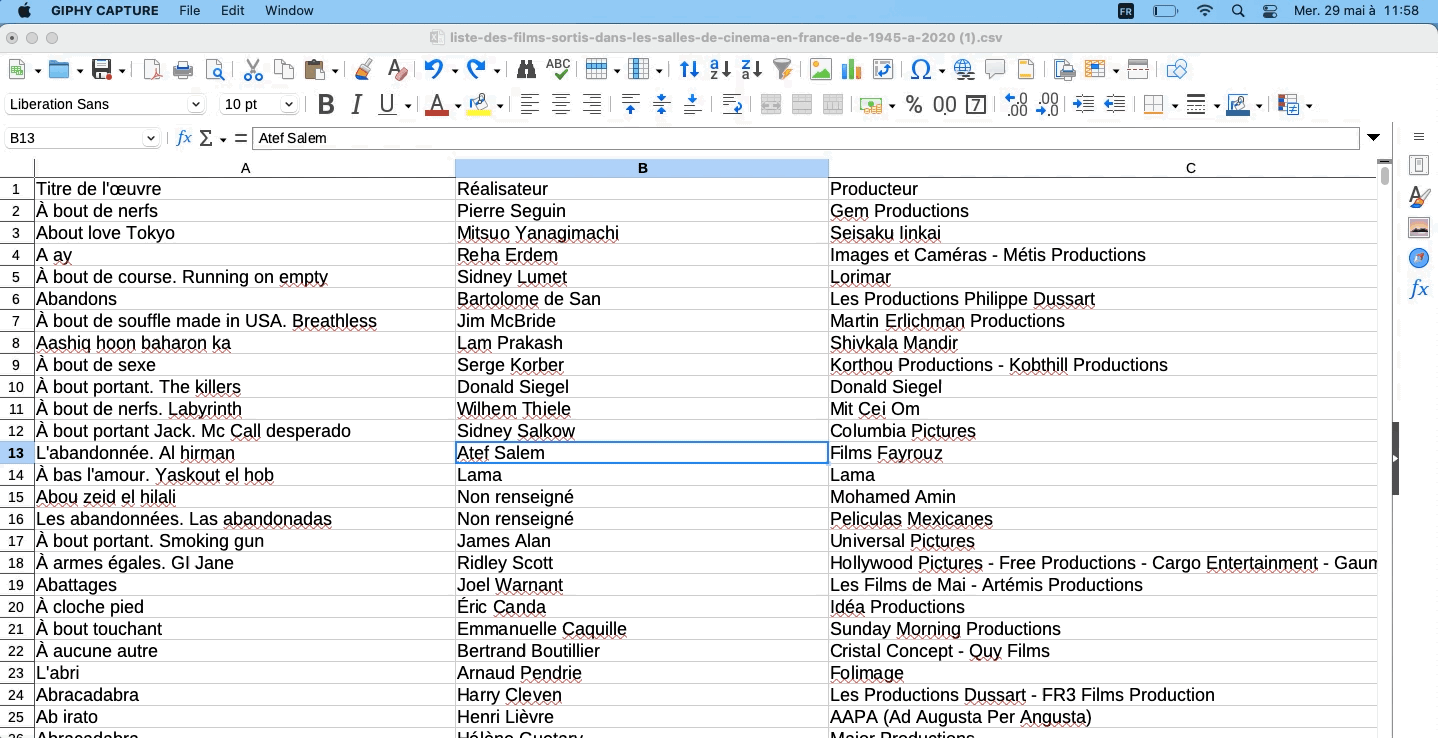Expand the formula bar with arrow
The height and width of the screenshot is (738, 1438).
[x=1374, y=138]
